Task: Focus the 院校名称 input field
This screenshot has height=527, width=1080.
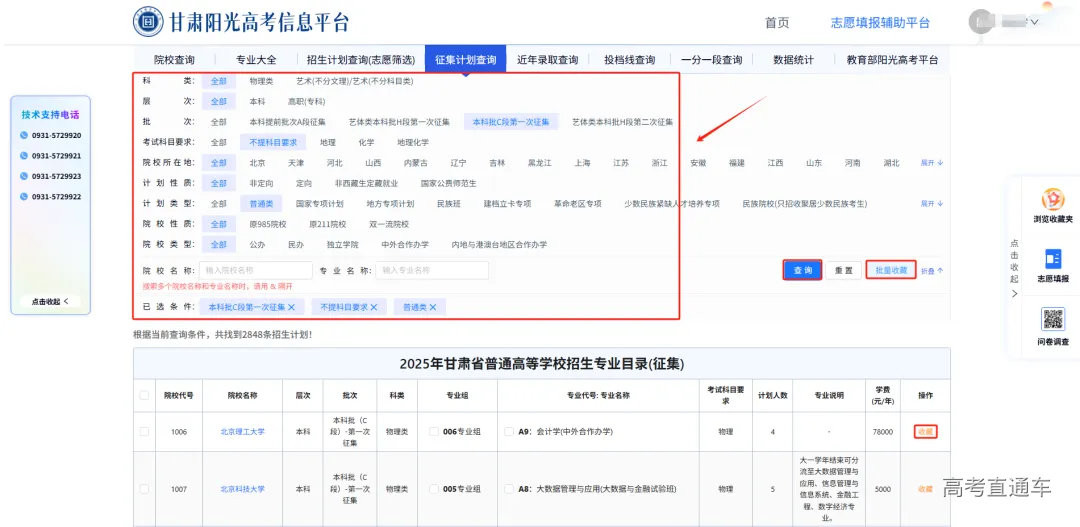Action: coord(256,270)
